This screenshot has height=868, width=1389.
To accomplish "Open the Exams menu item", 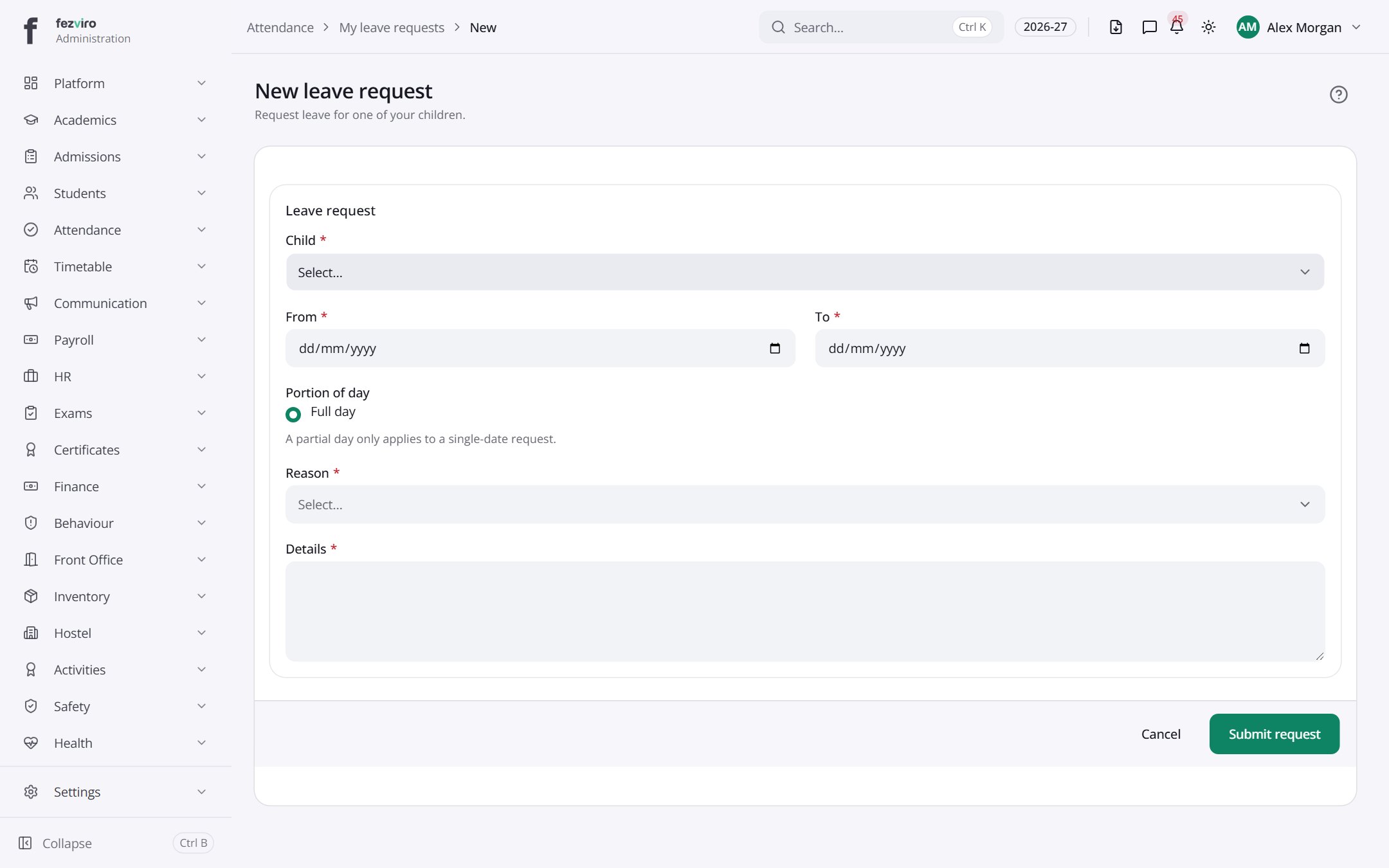I will coord(116,413).
